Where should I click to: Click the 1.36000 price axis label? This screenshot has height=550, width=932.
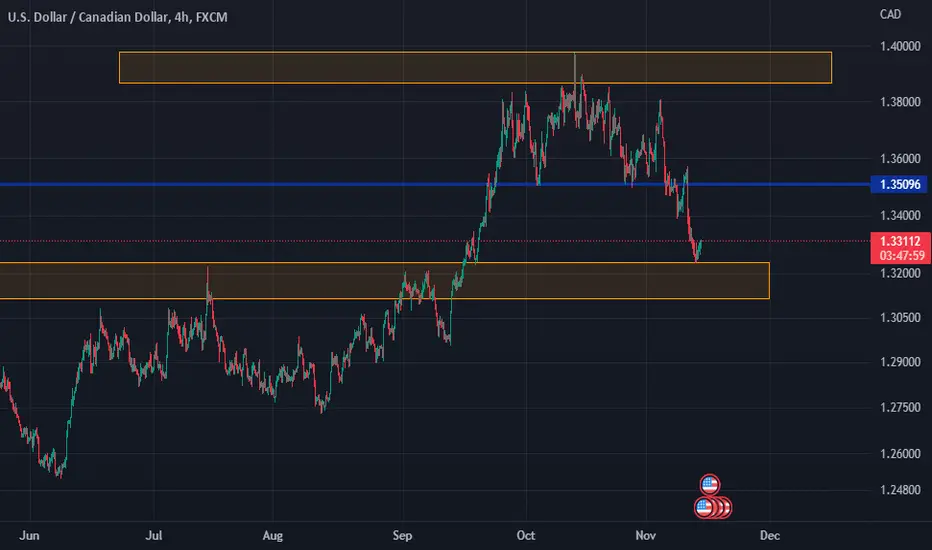pyautogui.click(x=900, y=159)
